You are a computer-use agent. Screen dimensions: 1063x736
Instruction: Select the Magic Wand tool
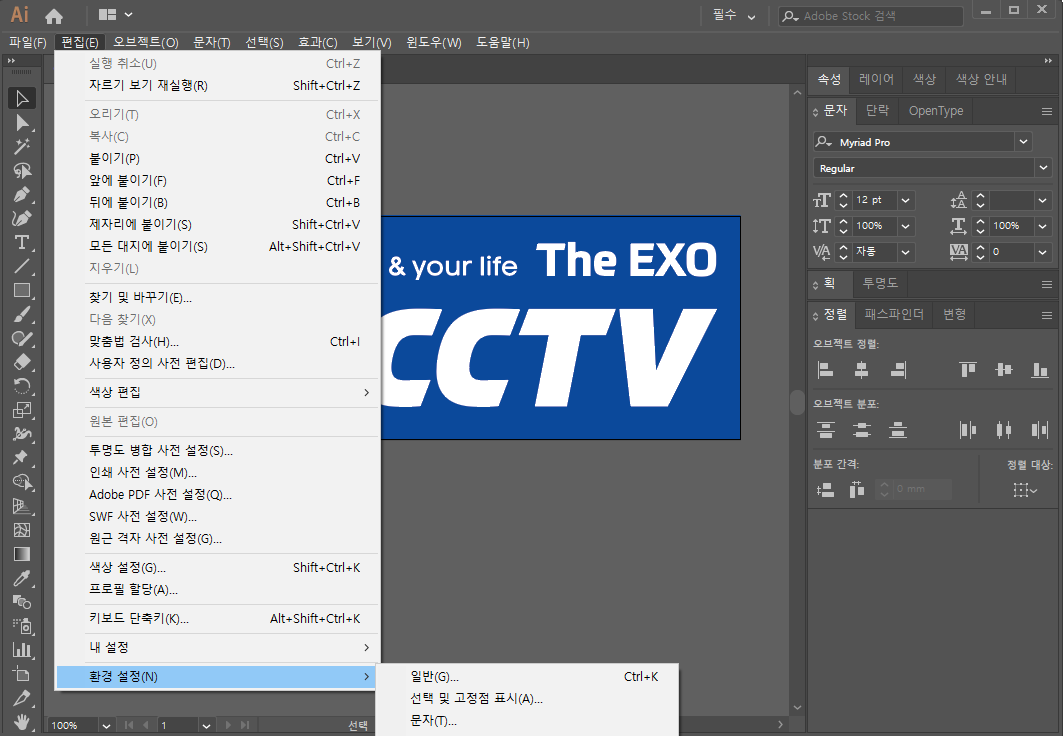pyautogui.click(x=22, y=146)
